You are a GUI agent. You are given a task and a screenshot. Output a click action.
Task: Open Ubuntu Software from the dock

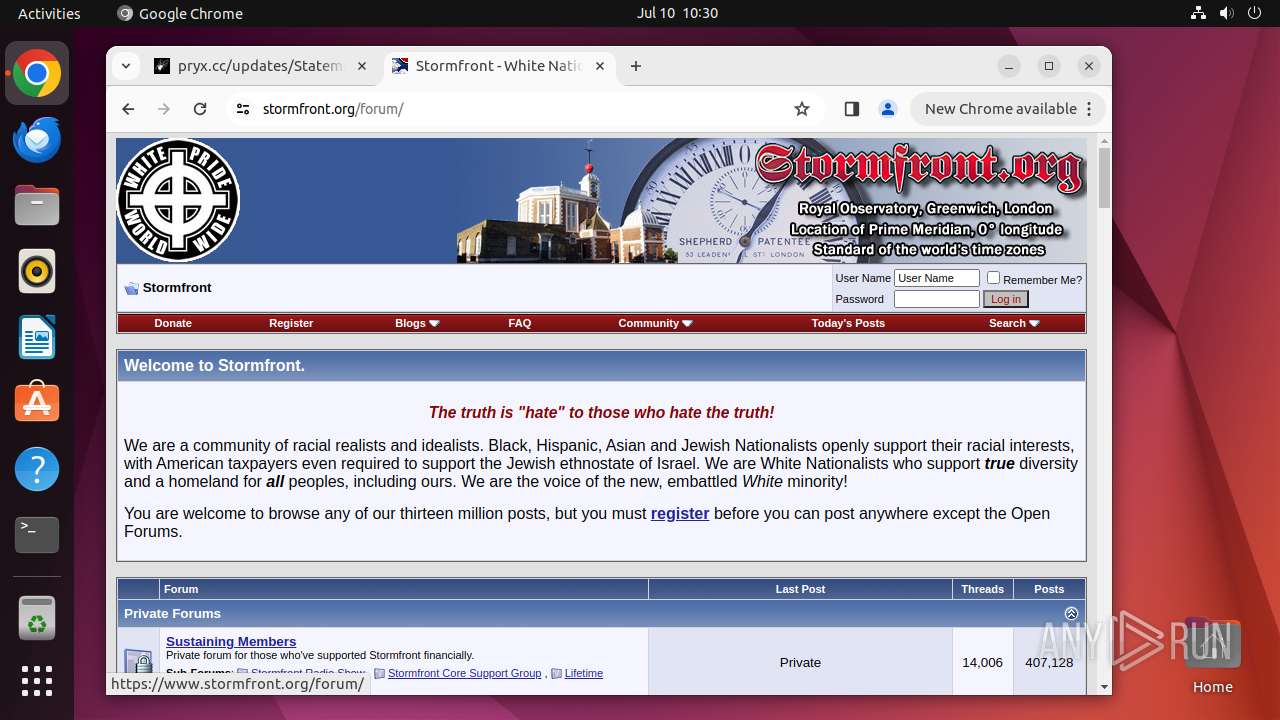click(37, 403)
